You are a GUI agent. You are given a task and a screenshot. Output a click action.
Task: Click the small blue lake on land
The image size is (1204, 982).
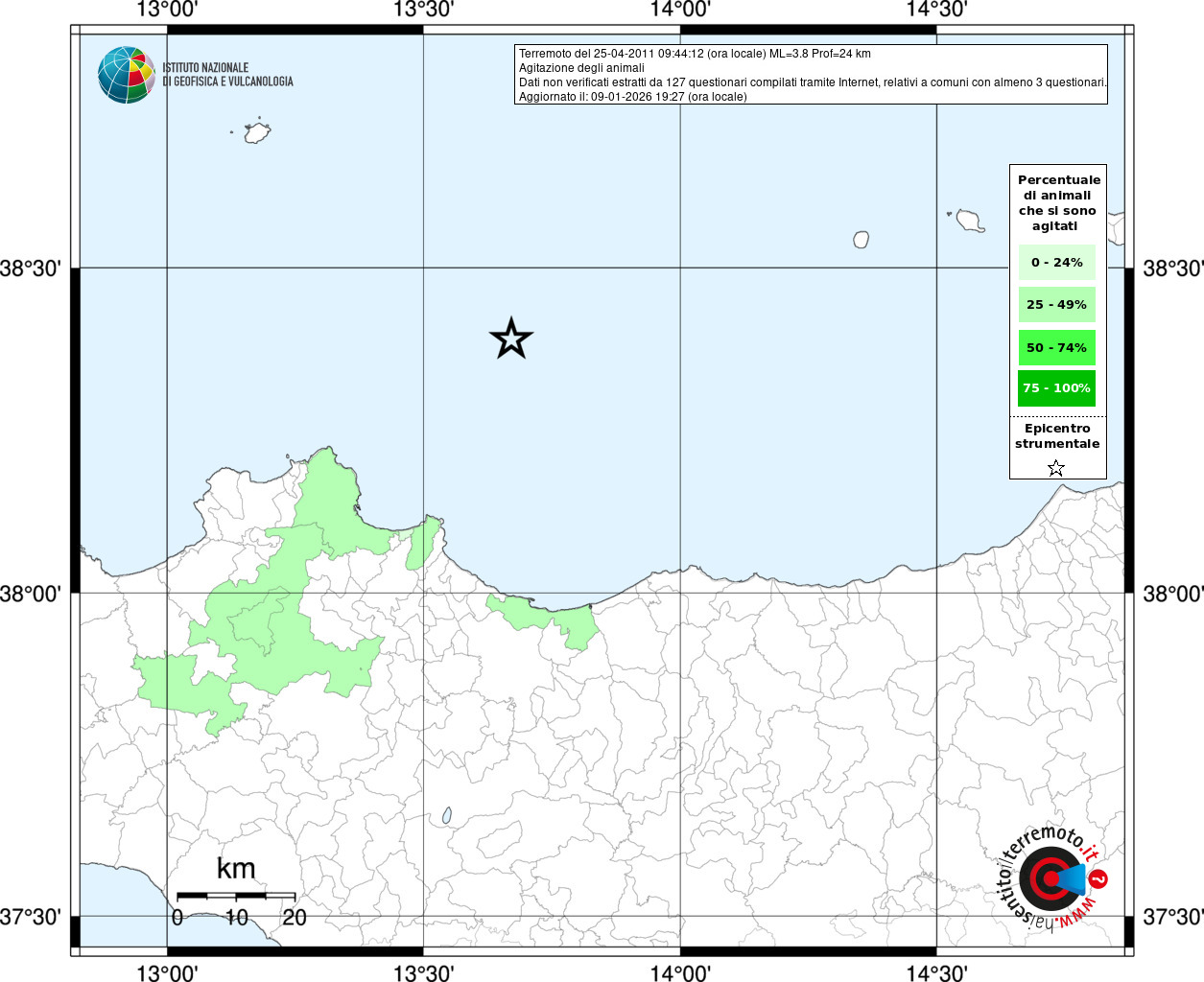447,815
